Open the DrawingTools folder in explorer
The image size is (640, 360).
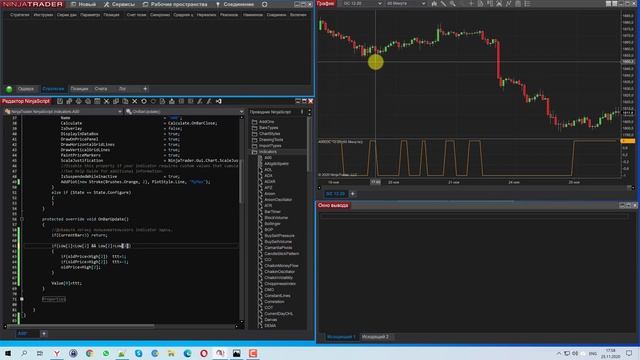pyautogui.click(x=271, y=140)
